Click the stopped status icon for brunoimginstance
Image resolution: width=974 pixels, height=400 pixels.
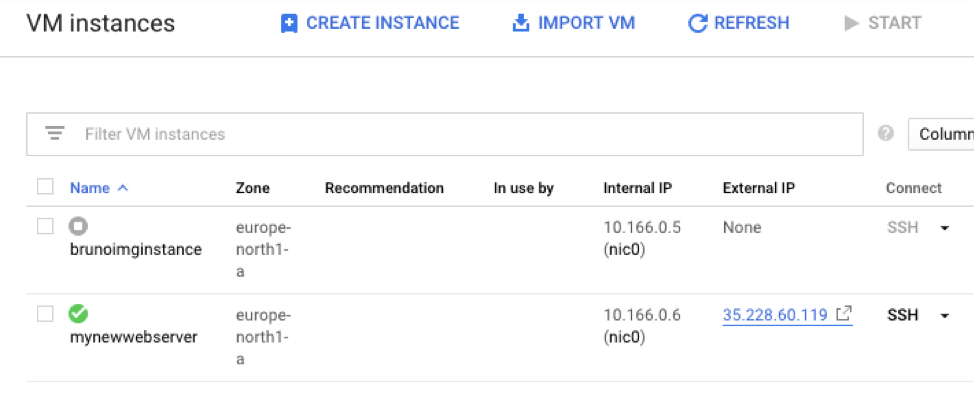[78, 227]
